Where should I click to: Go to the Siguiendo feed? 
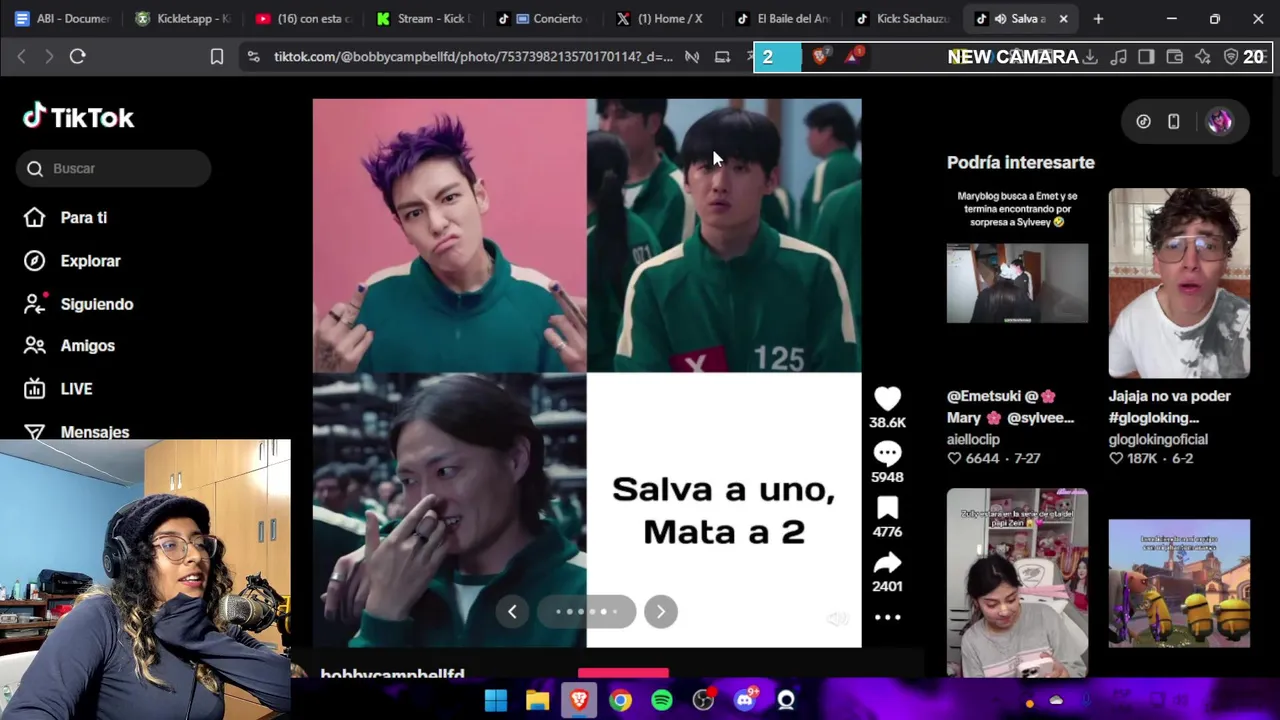point(96,304)
